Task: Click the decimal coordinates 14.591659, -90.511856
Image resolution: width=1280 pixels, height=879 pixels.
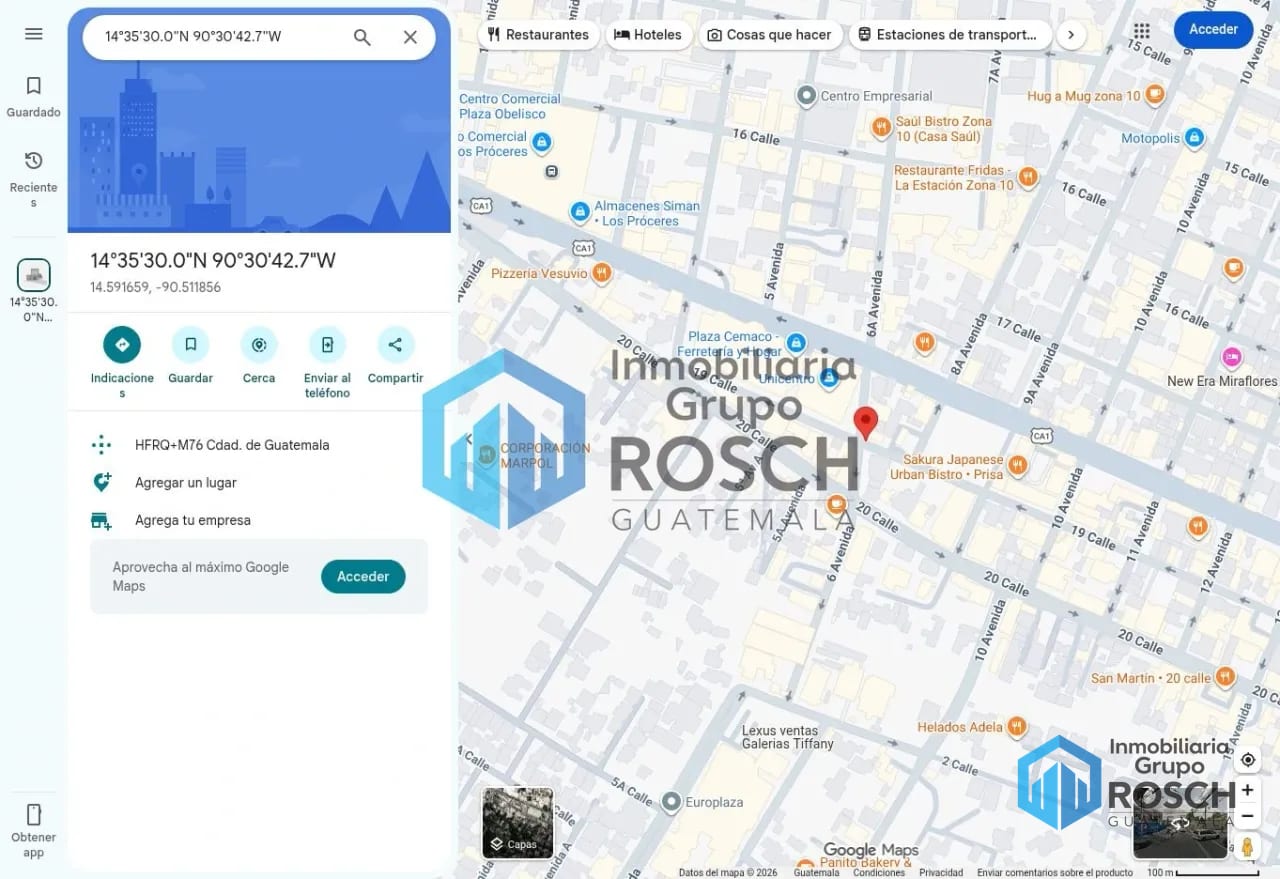Action: click(x=156, y=287)
